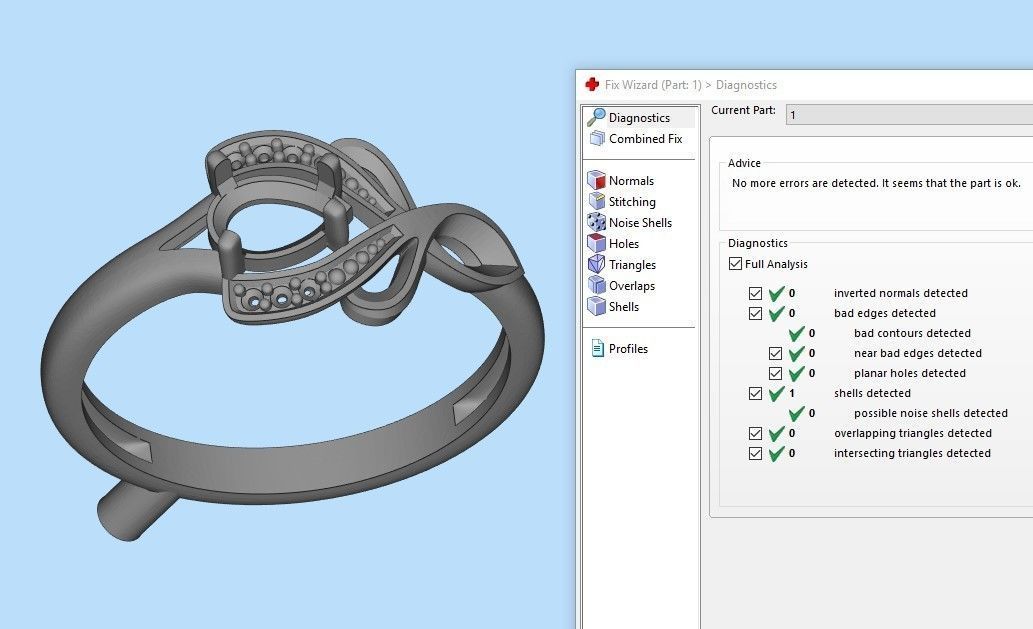Toggle the planar holes detected checkbox
This screenshot has width=1033, height=629.
tap(775, 373)
